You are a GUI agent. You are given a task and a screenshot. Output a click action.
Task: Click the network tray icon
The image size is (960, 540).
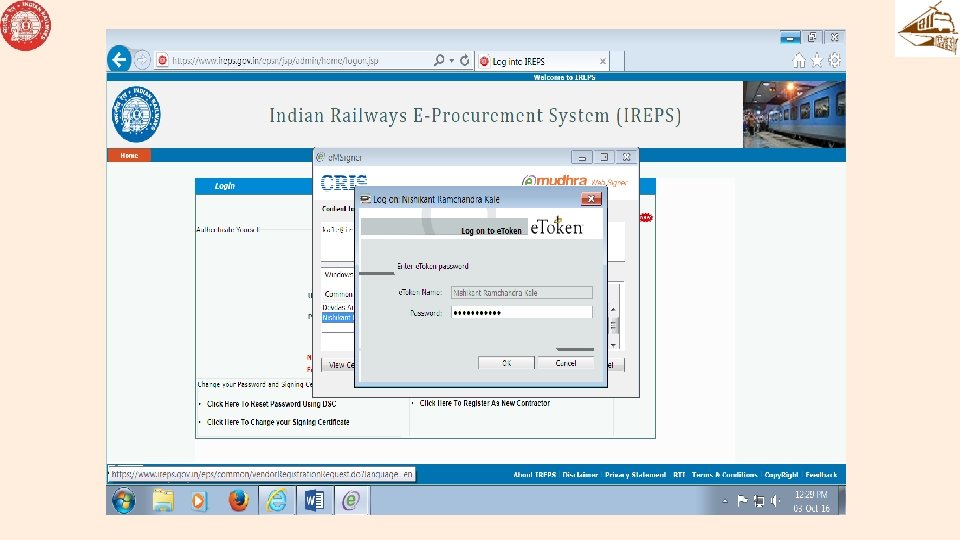pos(759,501)
